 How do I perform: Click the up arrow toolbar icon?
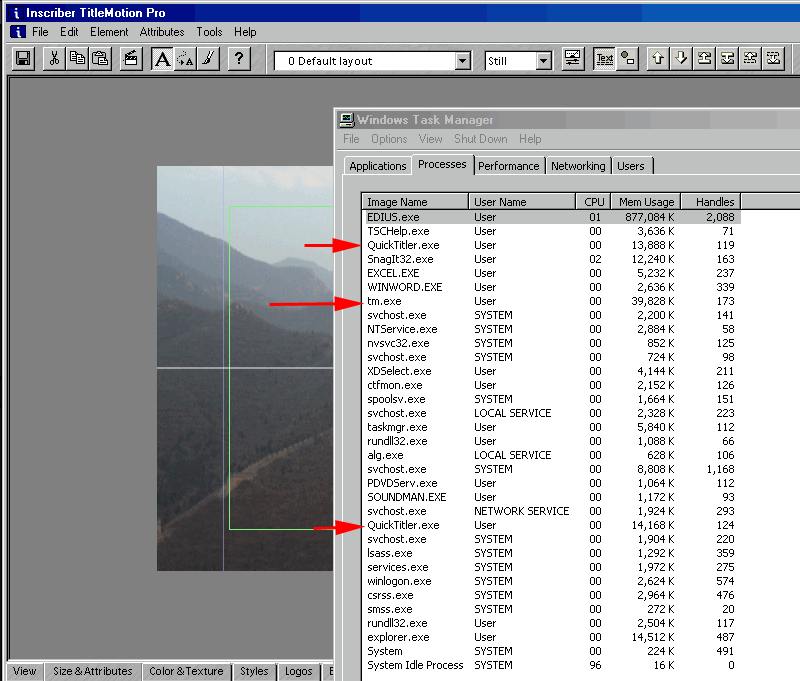coord(658,59)
